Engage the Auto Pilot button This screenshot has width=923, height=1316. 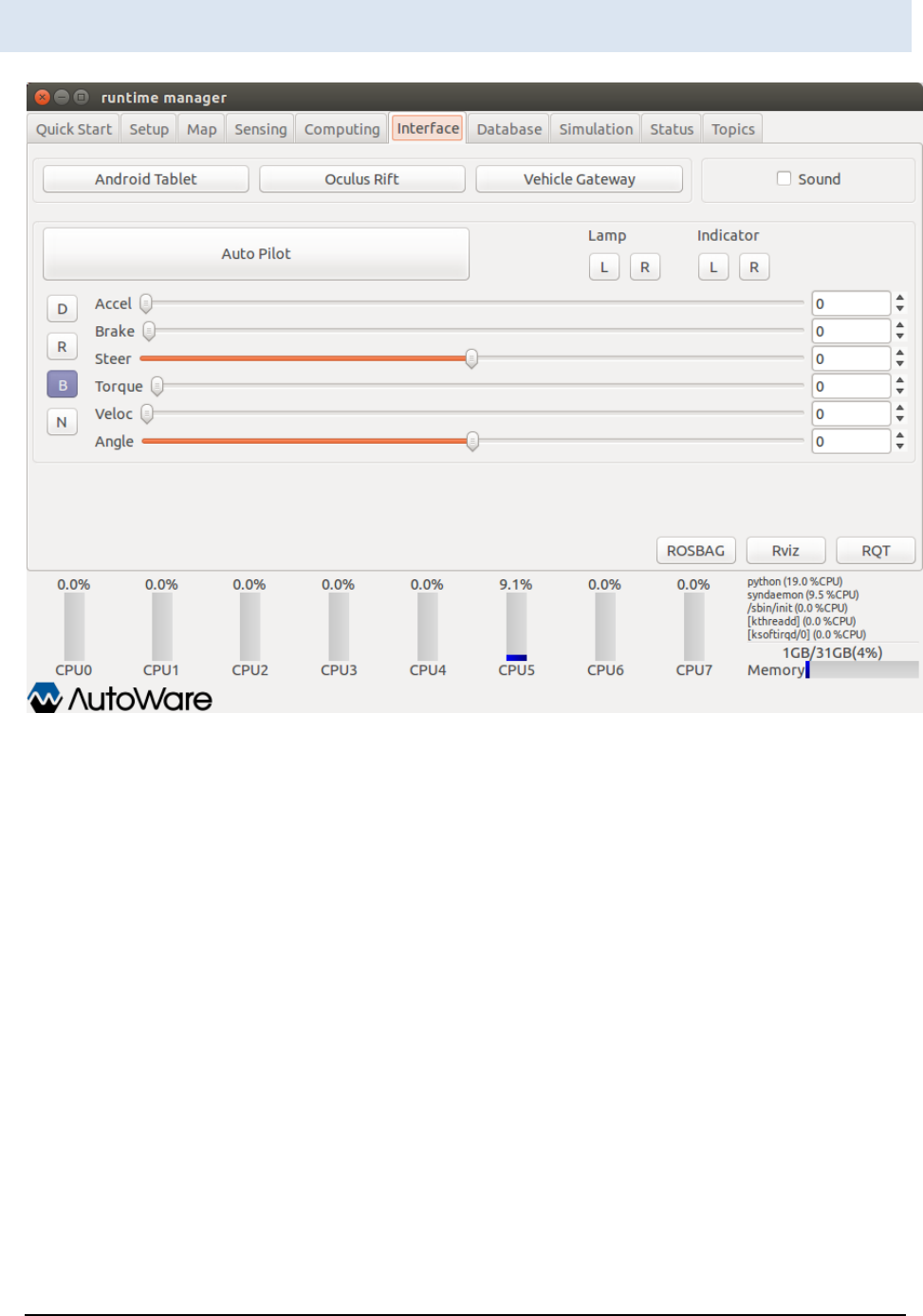256,253
